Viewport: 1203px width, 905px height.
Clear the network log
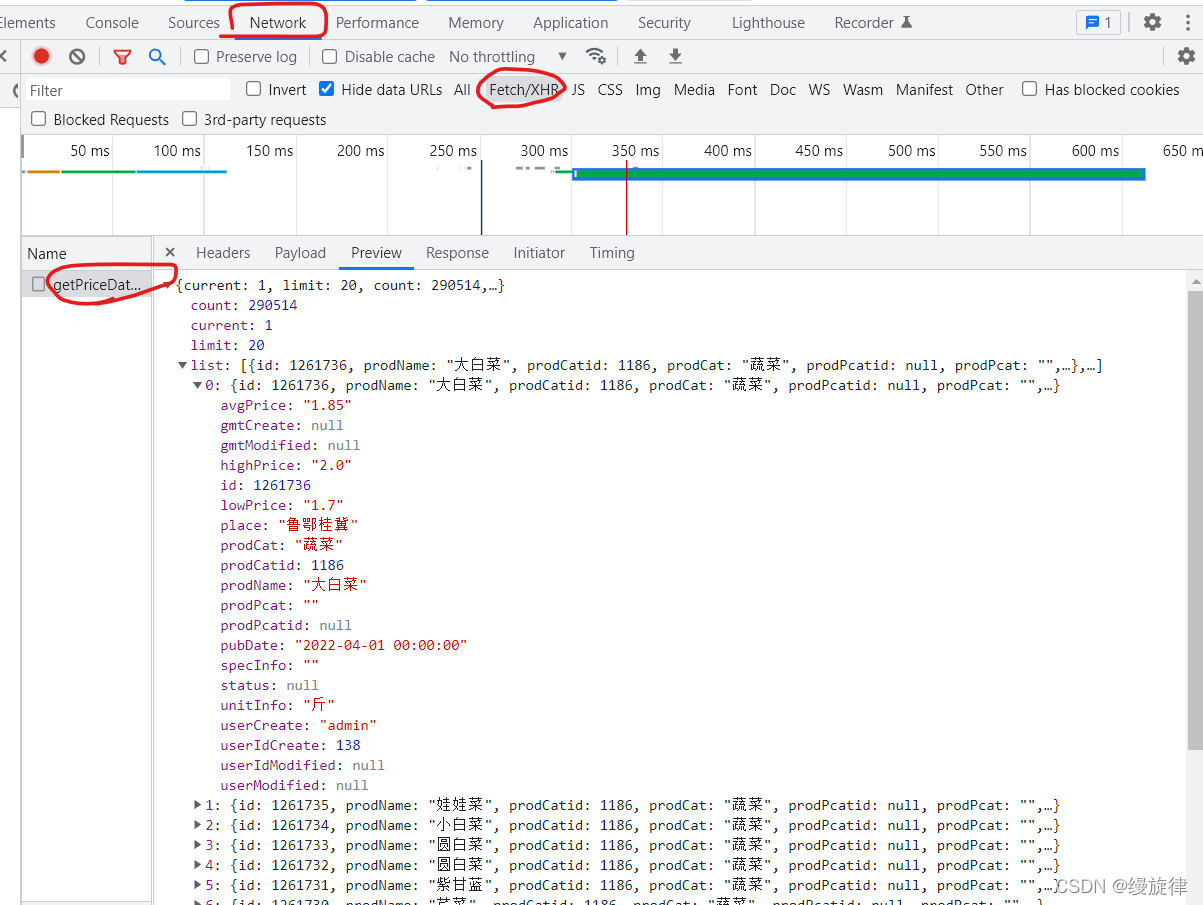point(77,57)
